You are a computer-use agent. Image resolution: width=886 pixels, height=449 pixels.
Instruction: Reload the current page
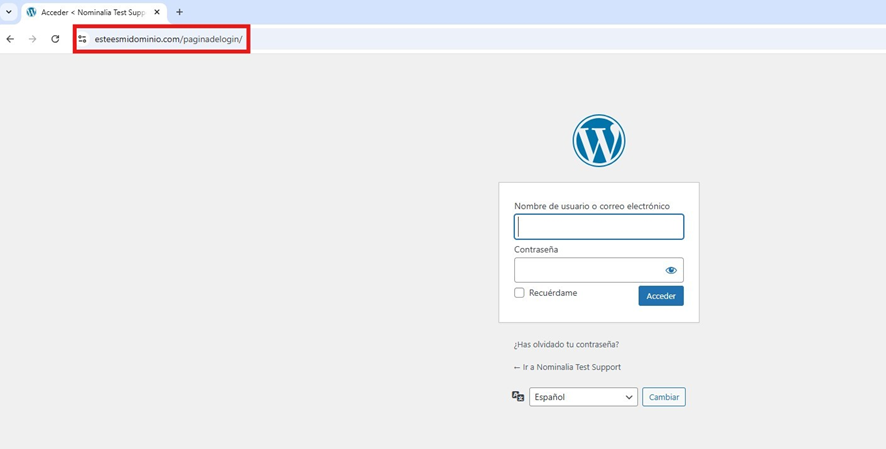tap(55, 39)
